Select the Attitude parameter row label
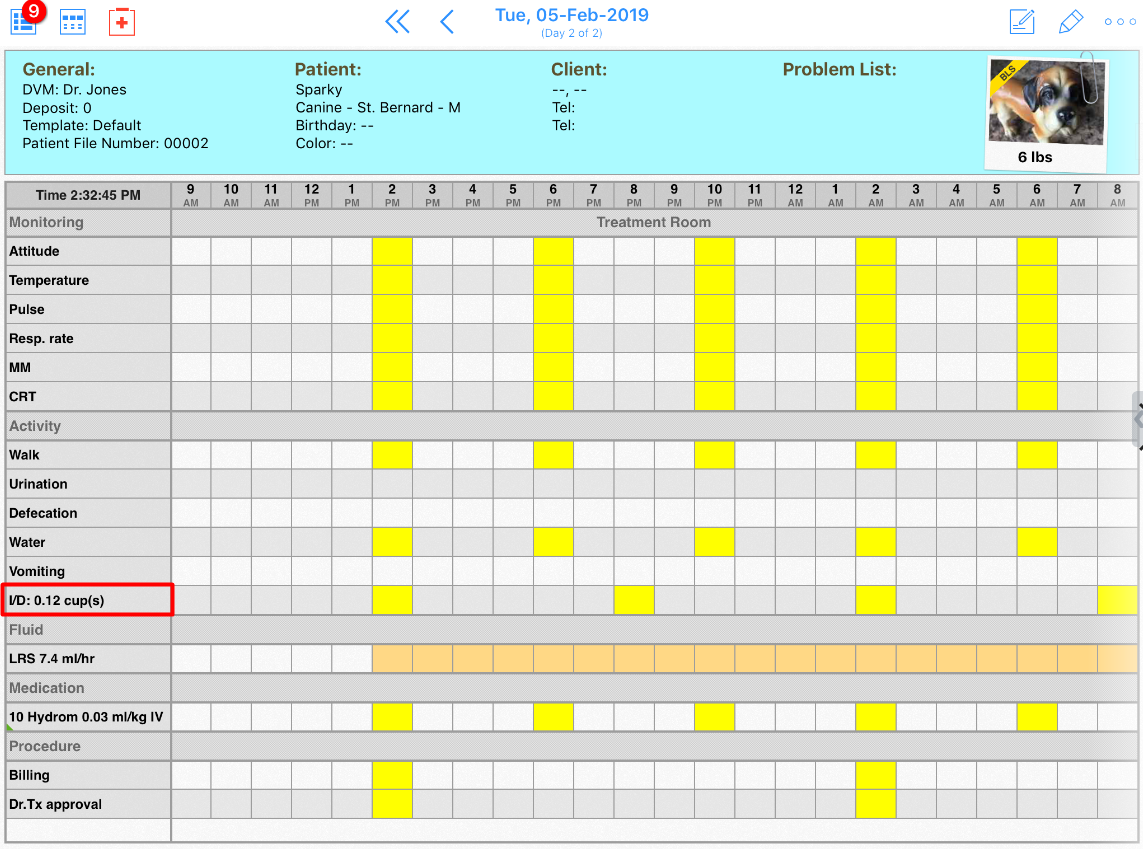This screenshot has height=849, width=1143. click(x=88, y=251)
